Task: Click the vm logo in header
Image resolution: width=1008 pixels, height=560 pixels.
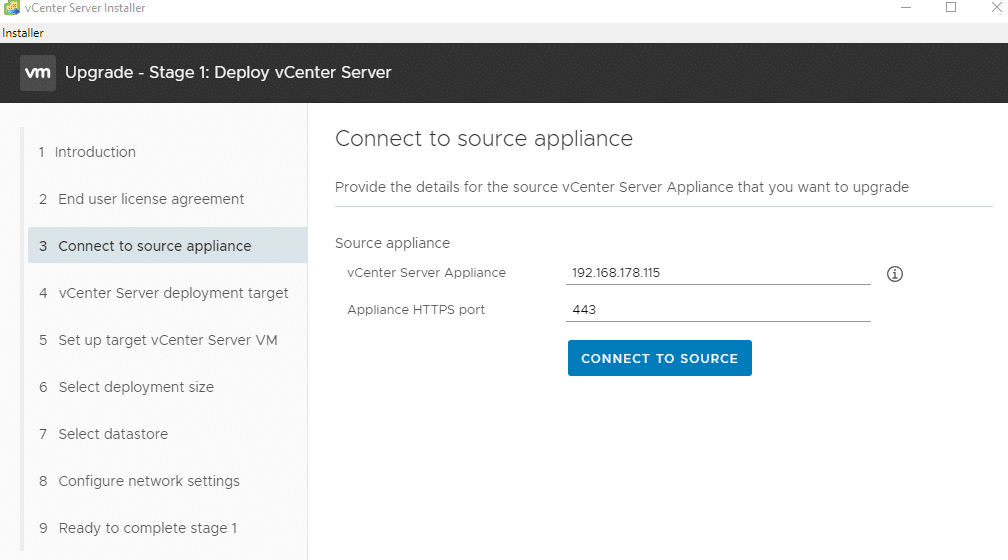Action: 38,73
